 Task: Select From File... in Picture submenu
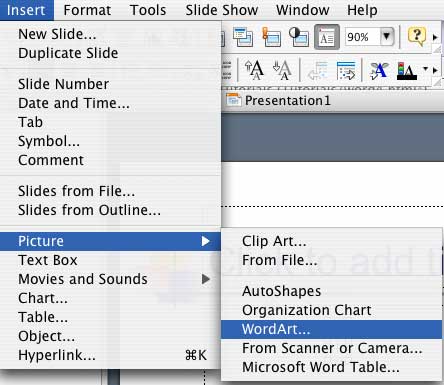332,260
